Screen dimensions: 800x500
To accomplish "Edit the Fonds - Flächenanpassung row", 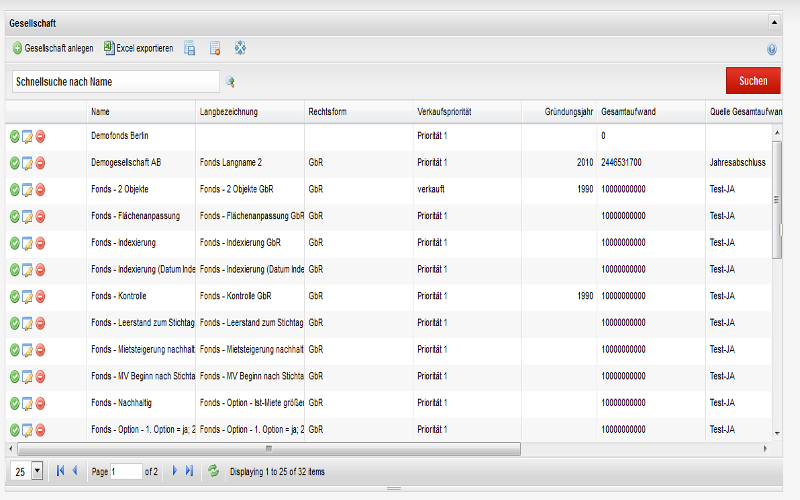I will [28, 217].
